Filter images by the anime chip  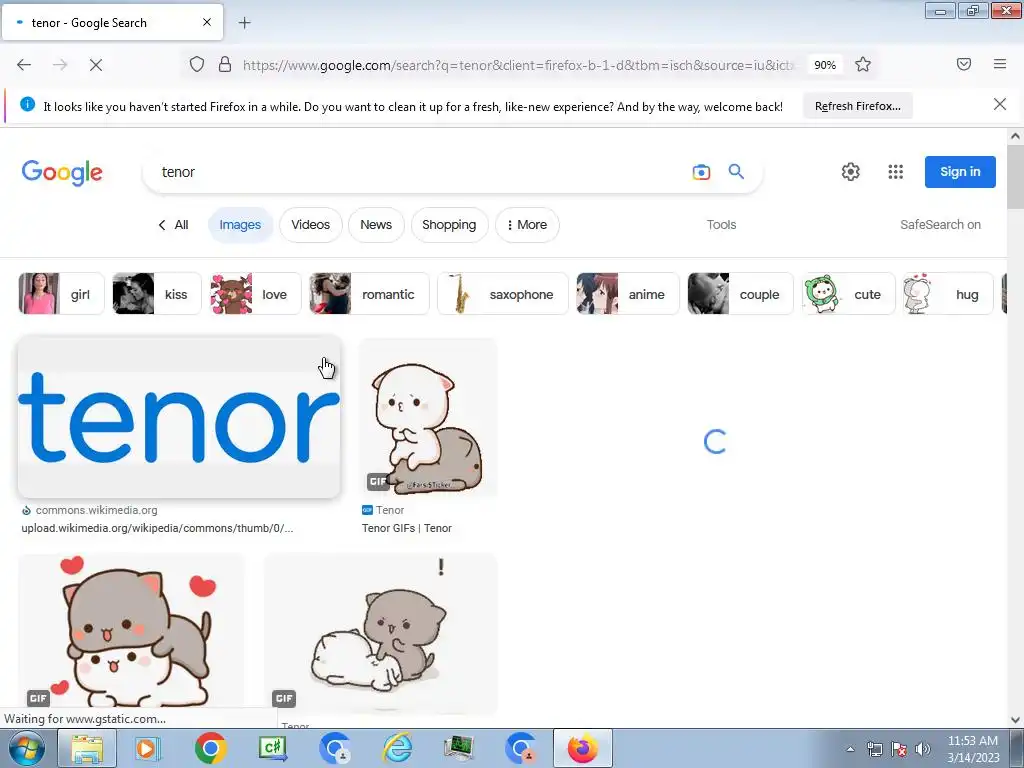628,294
